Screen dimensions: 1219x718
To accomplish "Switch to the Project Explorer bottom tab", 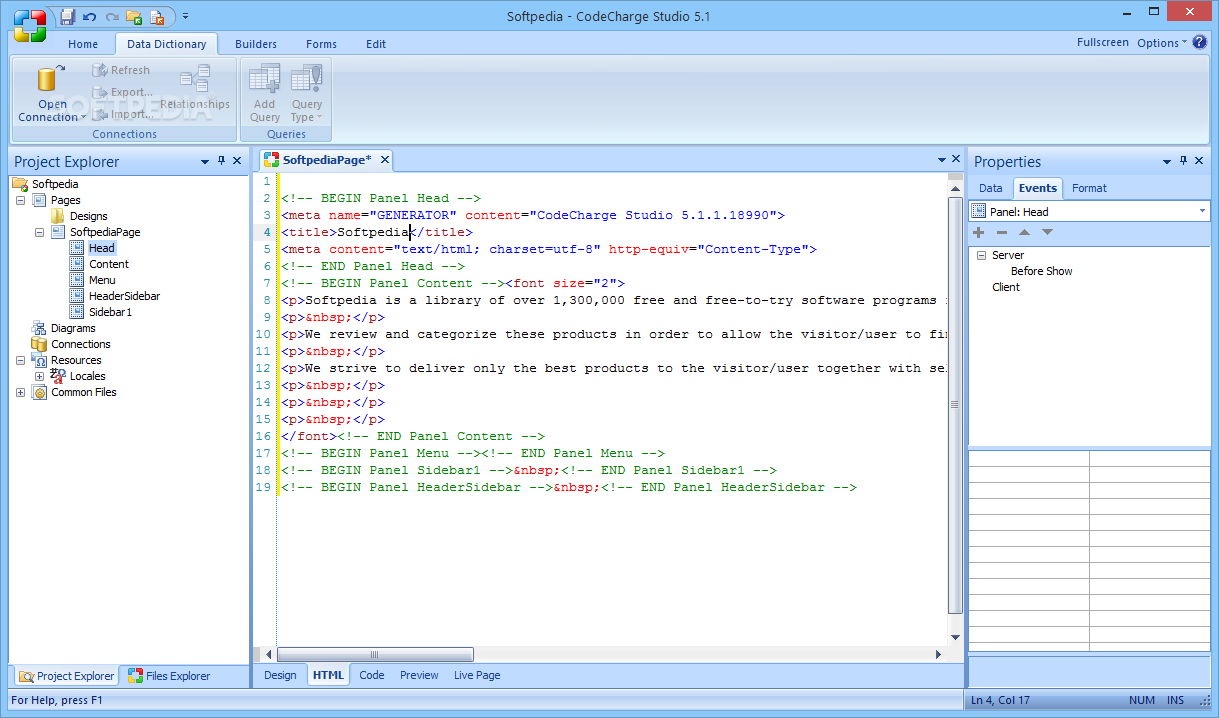I will (x=65, y=676).
